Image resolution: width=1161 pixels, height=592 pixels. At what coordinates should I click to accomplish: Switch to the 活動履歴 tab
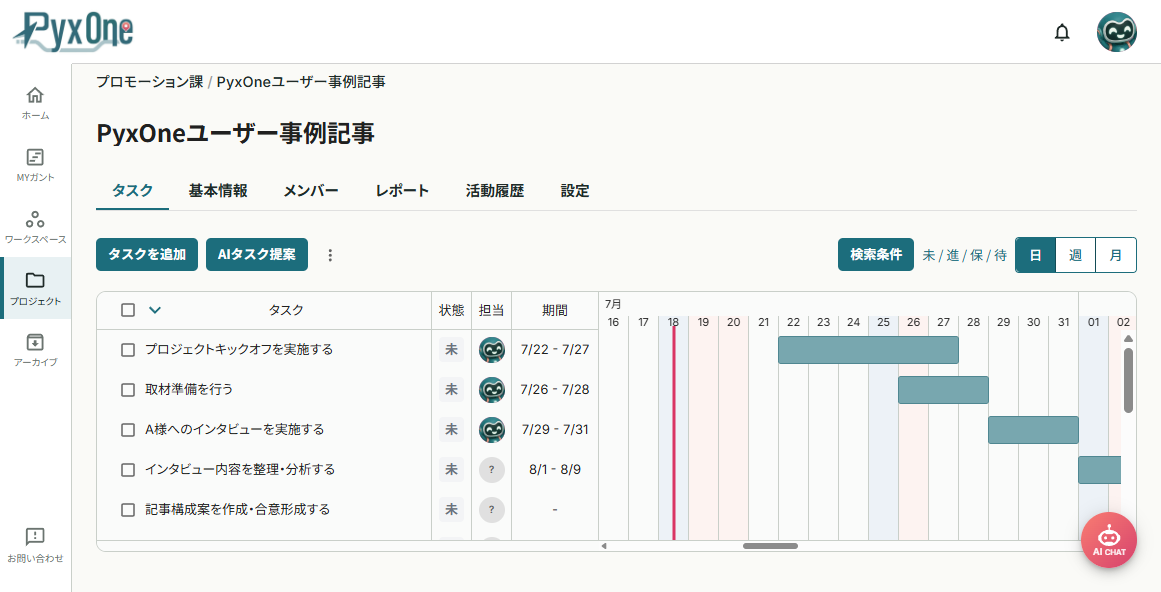coord(495,191)
